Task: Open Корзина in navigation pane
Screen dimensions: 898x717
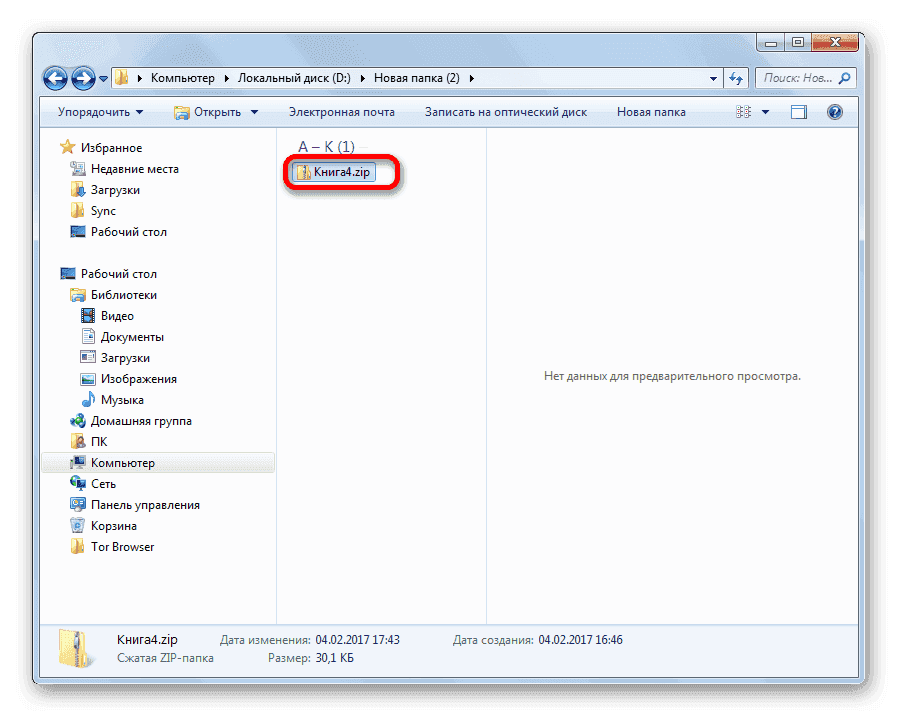Action: 113,526
